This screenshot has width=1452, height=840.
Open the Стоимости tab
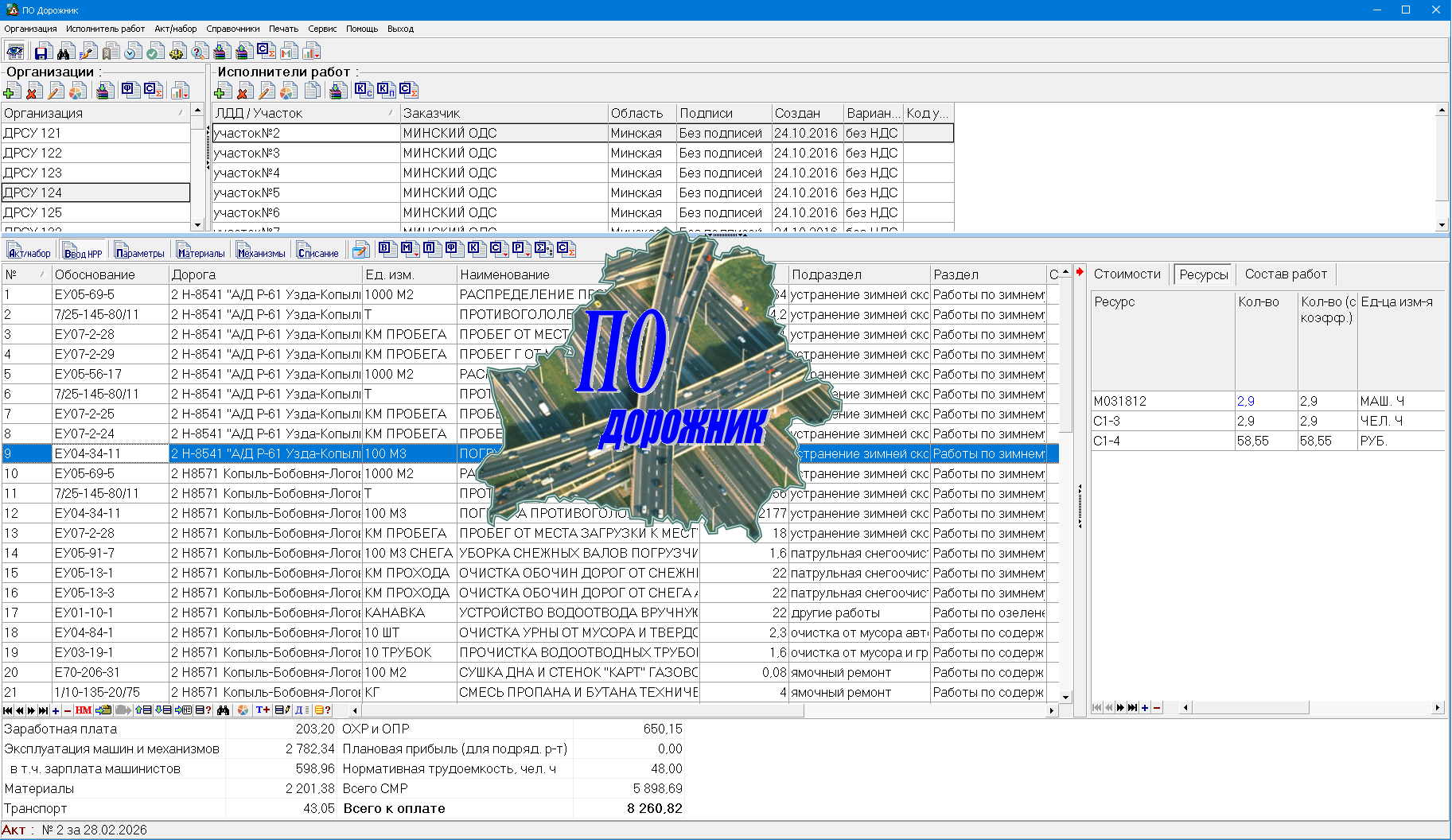(x=1127, y=274)
